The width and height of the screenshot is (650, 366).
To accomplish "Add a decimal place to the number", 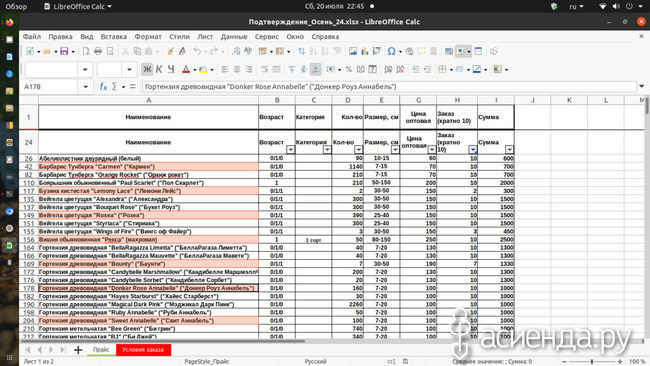I will pos(388,69).
